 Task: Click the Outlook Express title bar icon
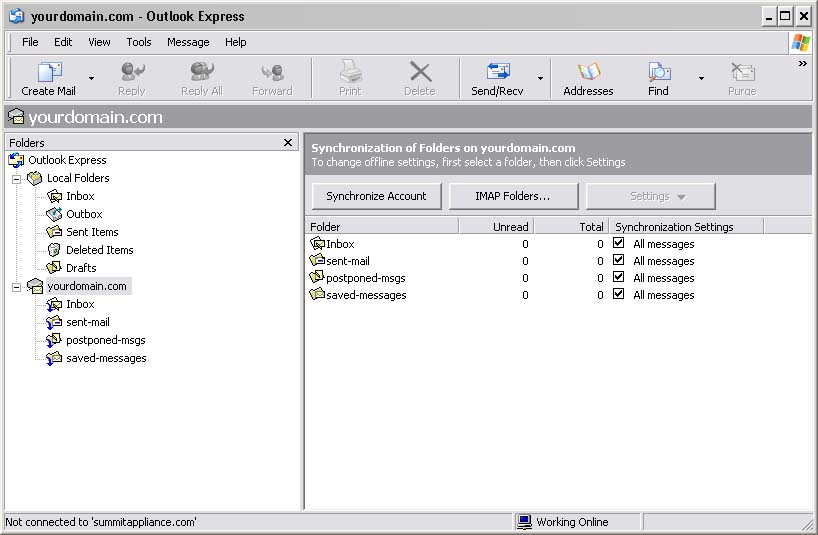coord(16,16)
